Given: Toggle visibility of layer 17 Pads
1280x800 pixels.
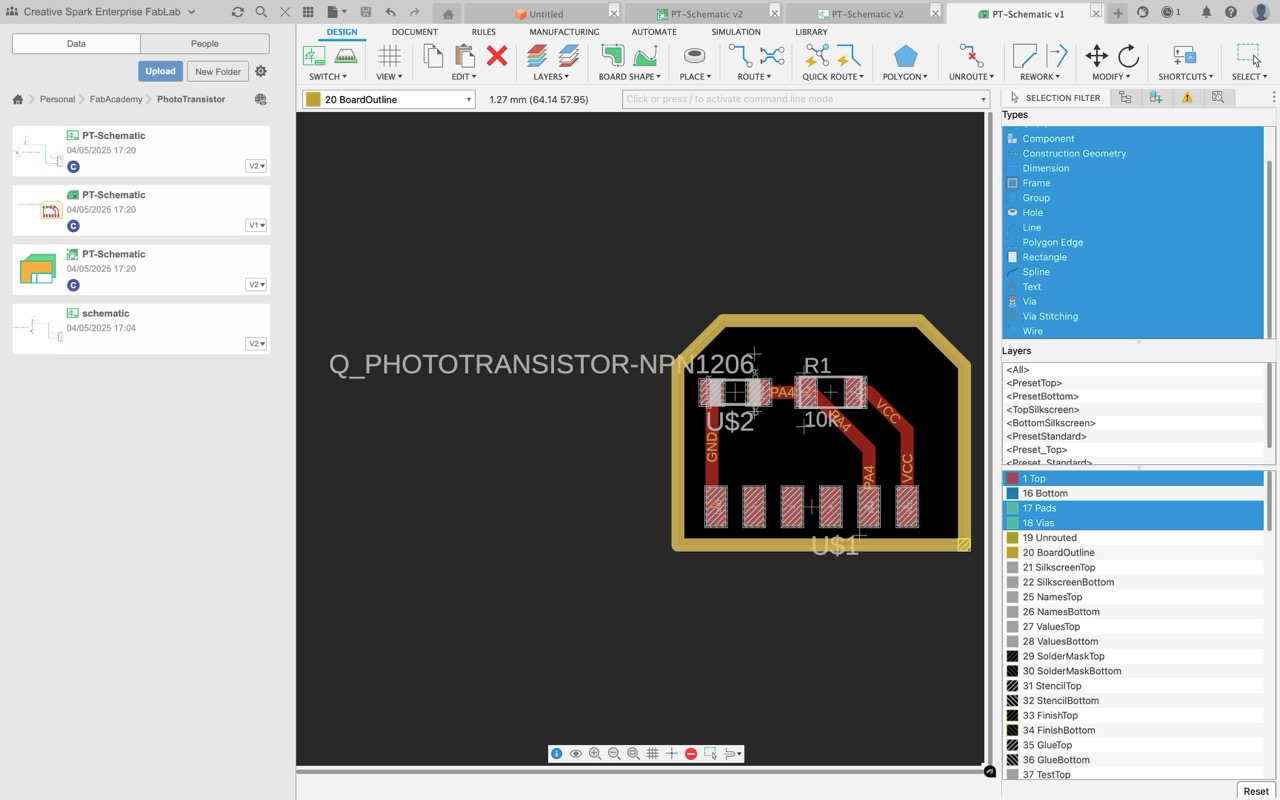Looking at the screenshot, I should coord(1133,508).
